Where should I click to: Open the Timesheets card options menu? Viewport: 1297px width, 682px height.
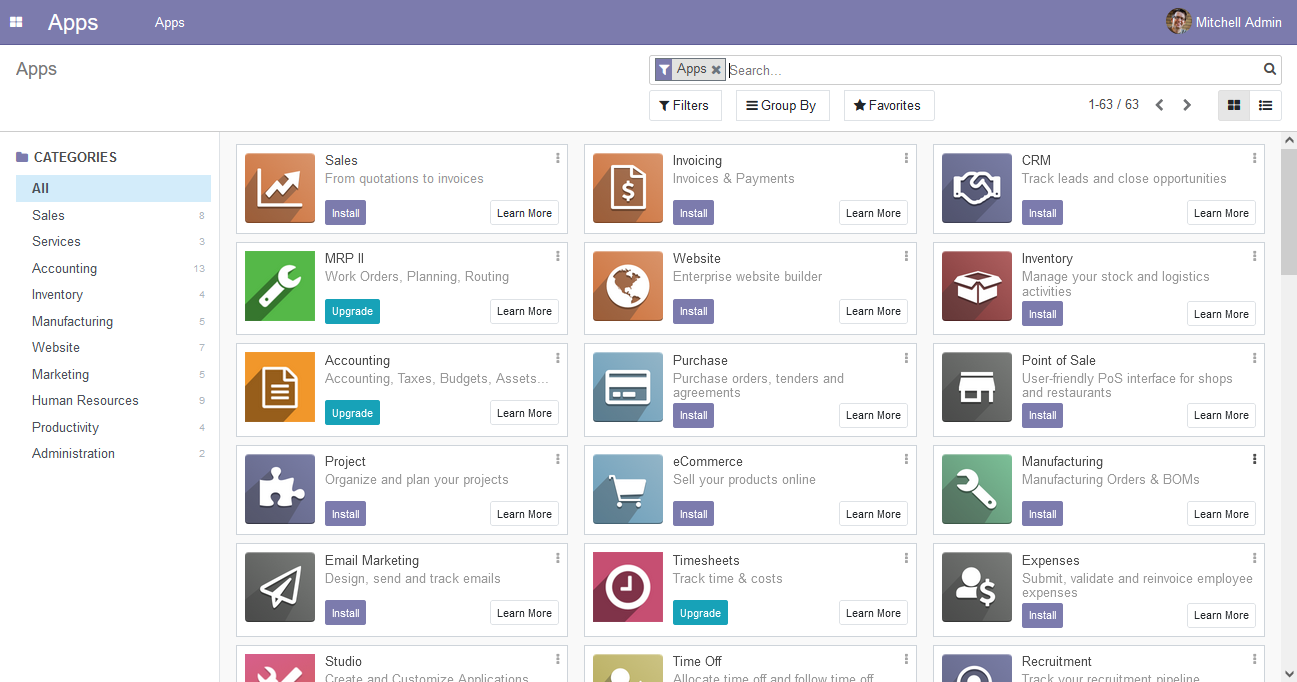(906, 558)
